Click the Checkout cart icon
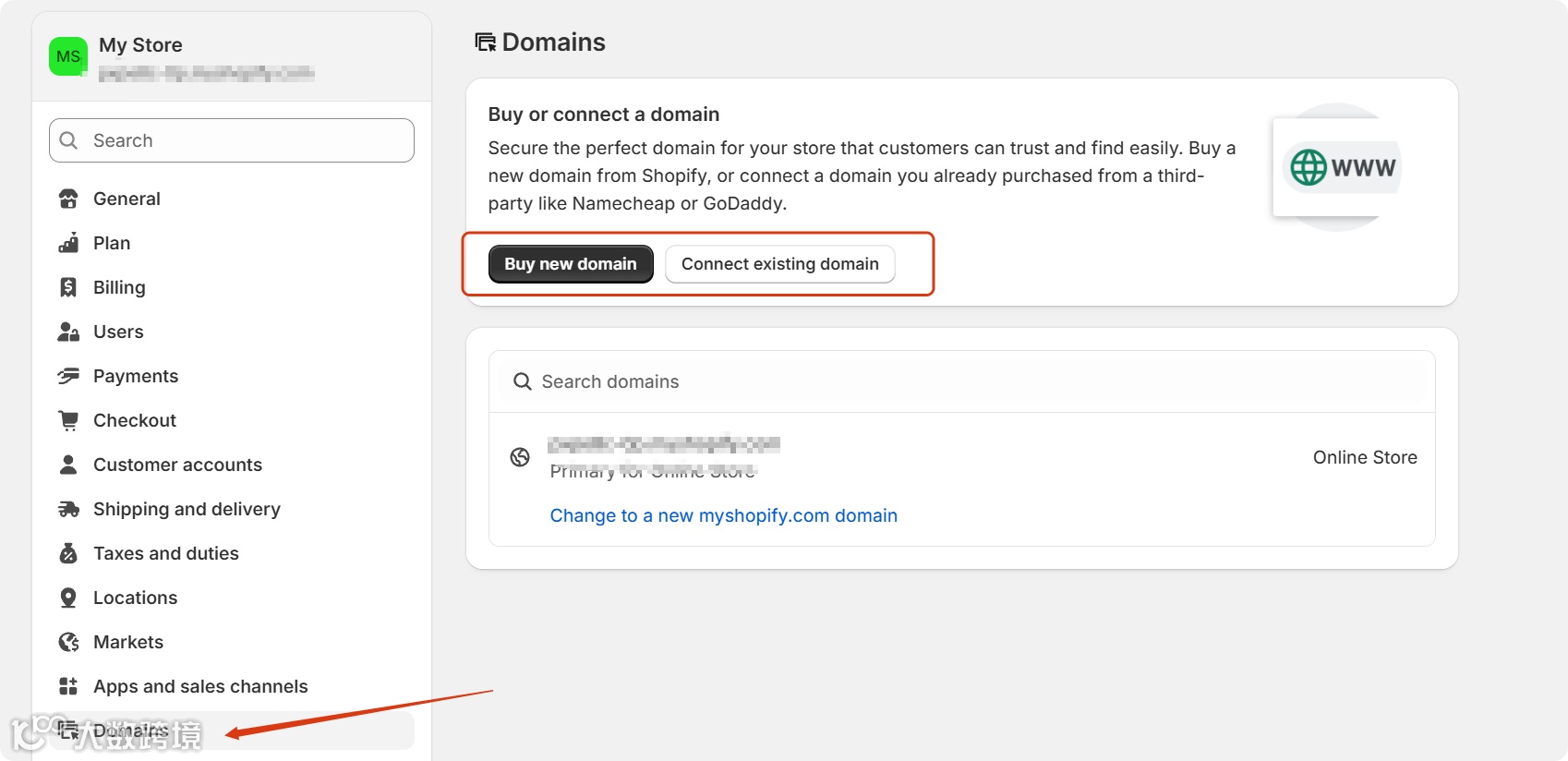 [x=68, y=420]
